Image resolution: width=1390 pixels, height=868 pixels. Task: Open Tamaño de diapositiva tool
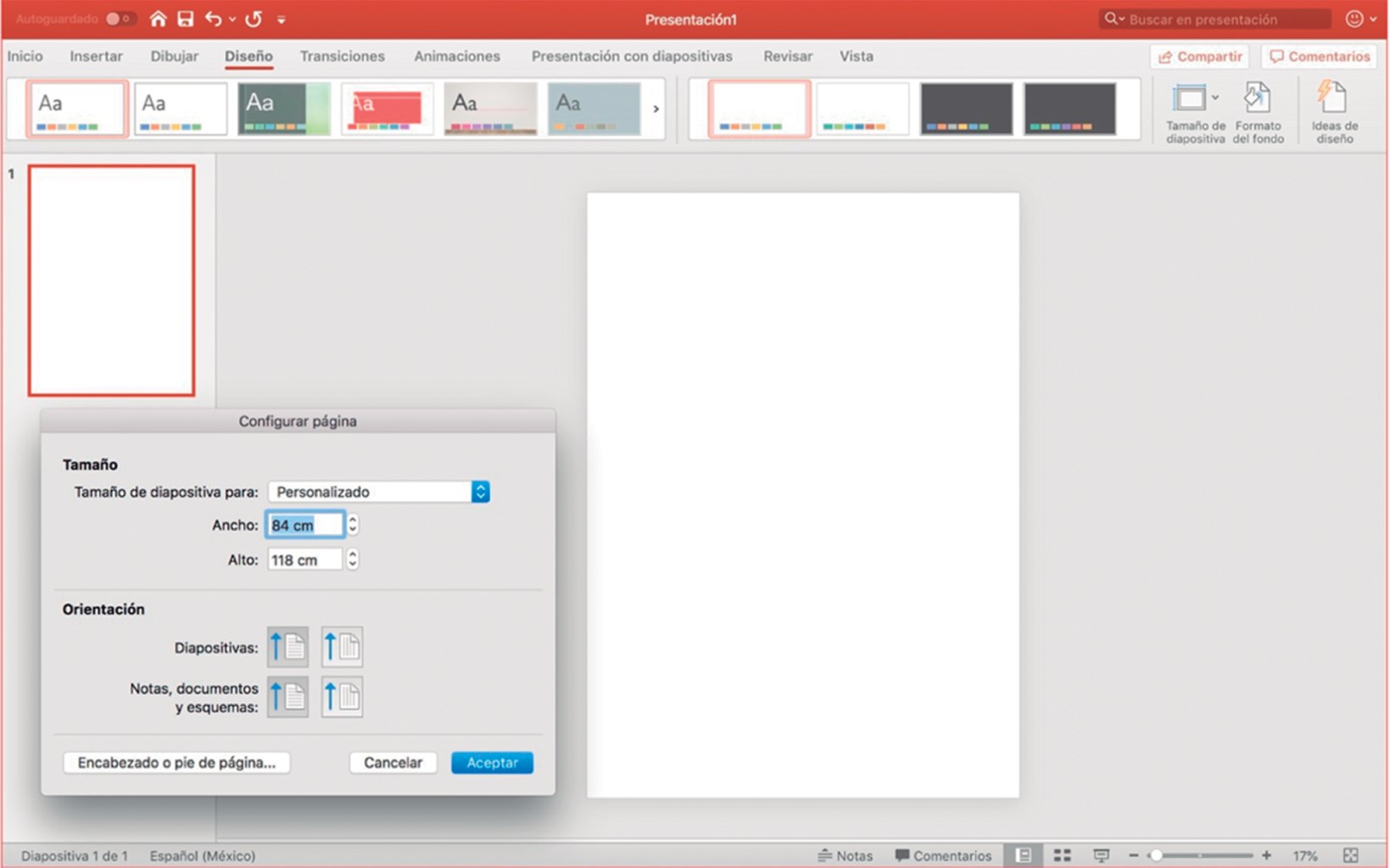click(x=1194, y=112)
